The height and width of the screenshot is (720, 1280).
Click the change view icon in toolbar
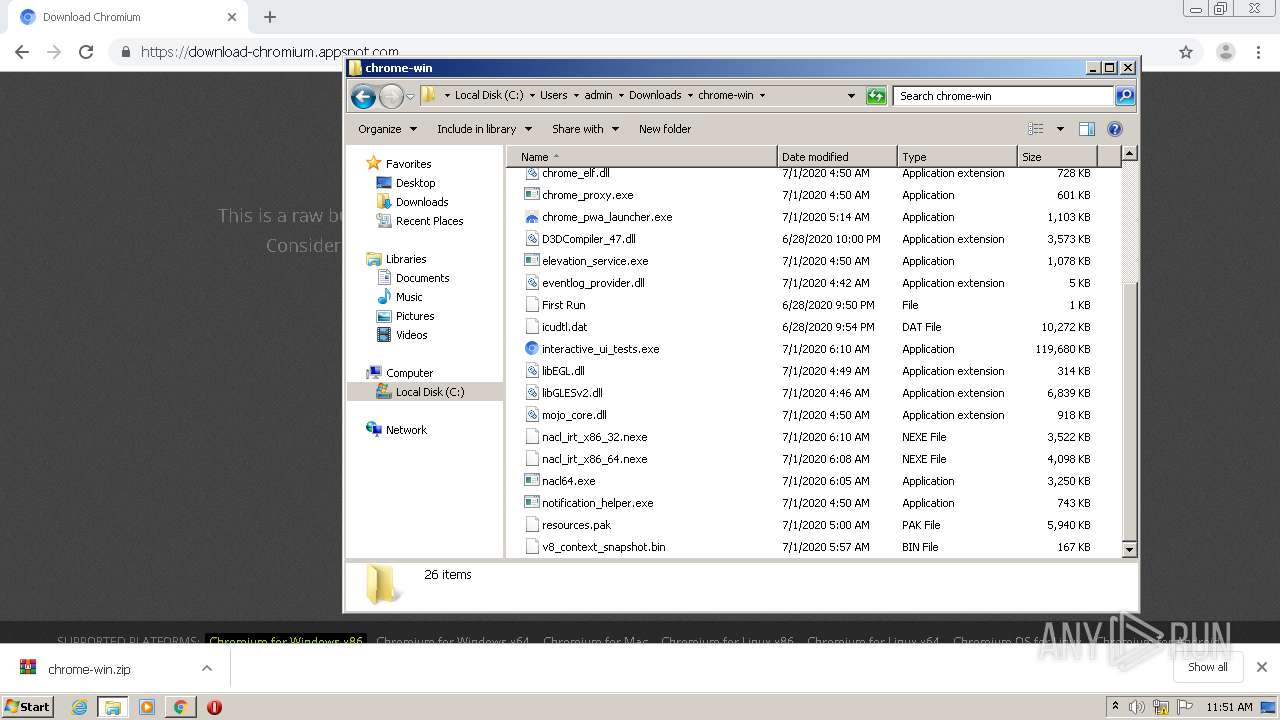pyautogui.click(x=1036, y=129)
